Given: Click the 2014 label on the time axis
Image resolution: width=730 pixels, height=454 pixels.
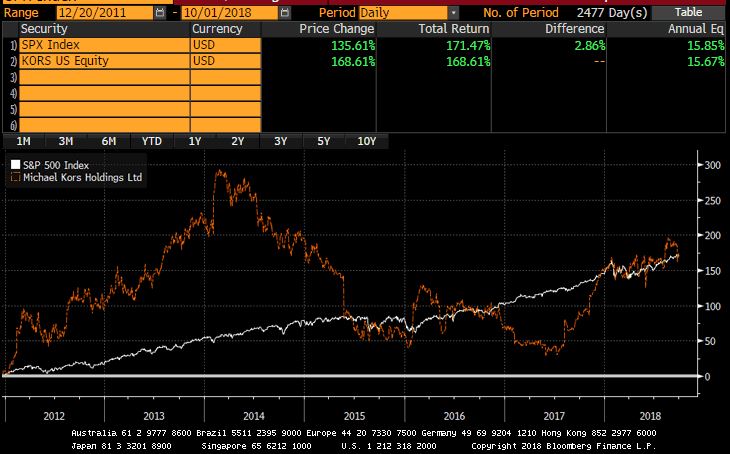Looking at the screenshot, I should tap(254, 416).
